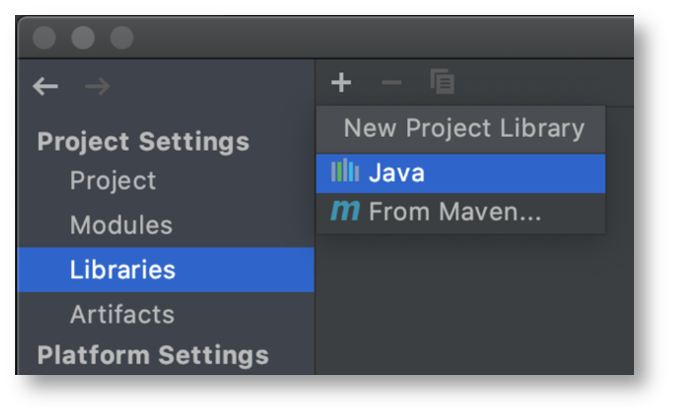Click the Java library bars icon
The height and width of the screenshot is (416, 675).
(x=345, y=171)
